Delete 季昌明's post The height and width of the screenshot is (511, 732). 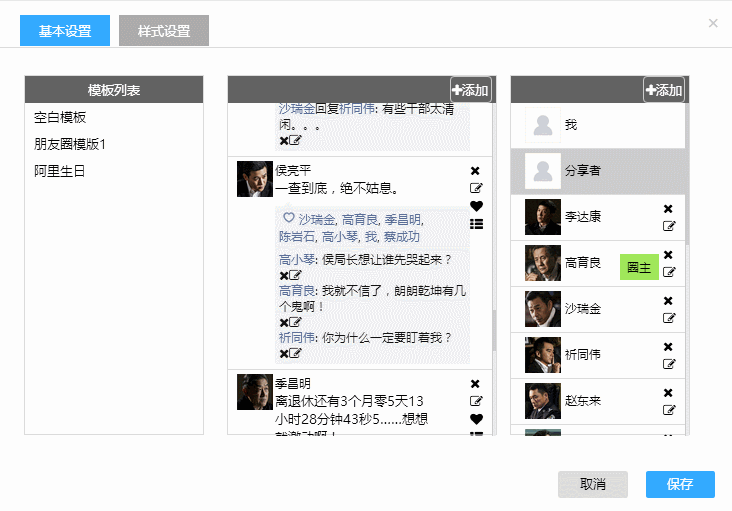[475, 384]
